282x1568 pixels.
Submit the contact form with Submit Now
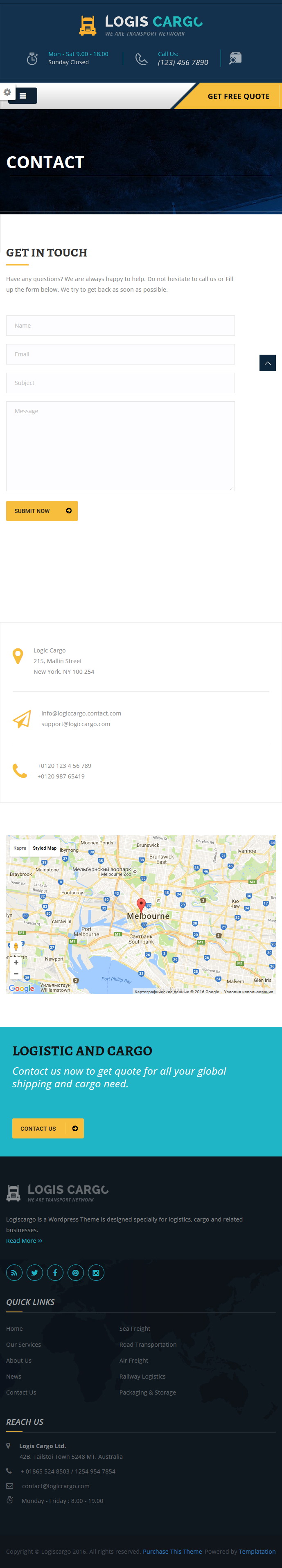pyautogui.click(x=42, y=511)
